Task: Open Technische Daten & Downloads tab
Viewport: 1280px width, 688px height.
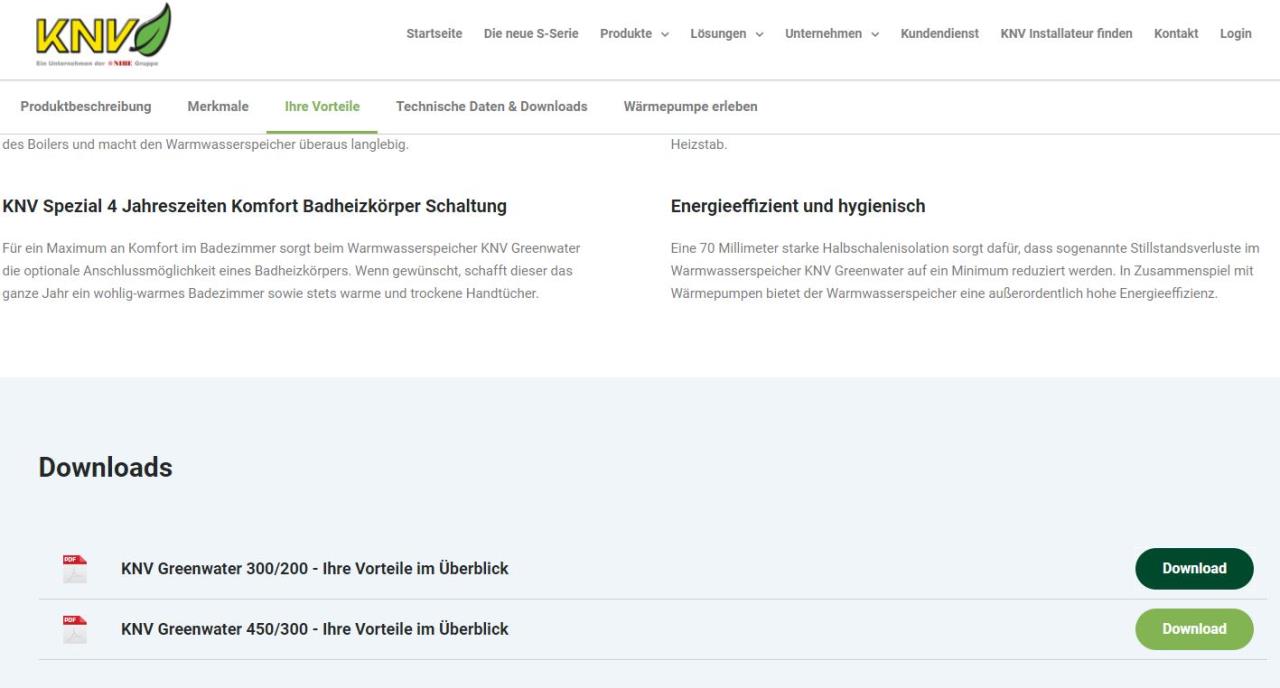Action: 492,106
